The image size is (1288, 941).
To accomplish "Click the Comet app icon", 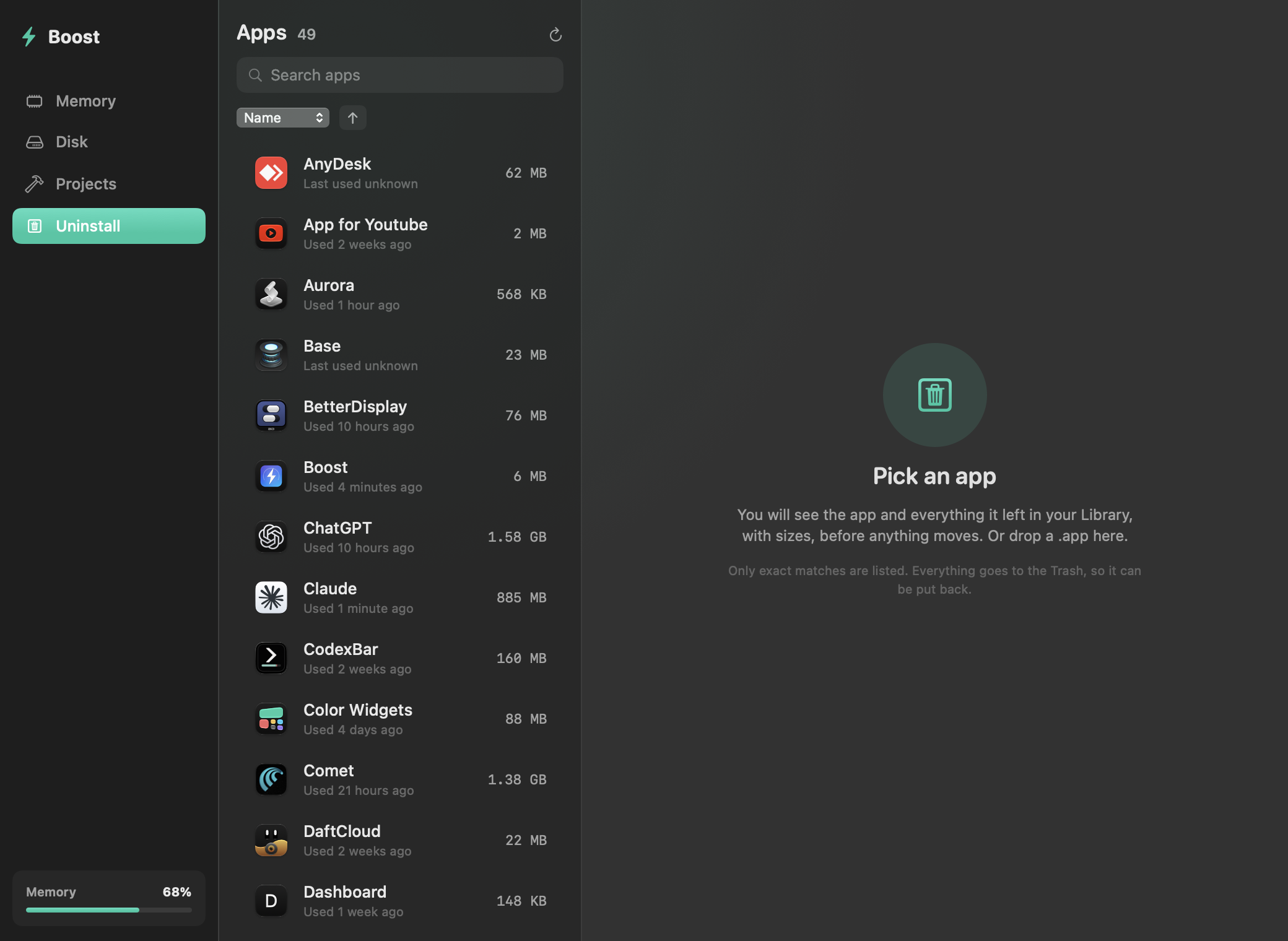I will tap(271, 779).
